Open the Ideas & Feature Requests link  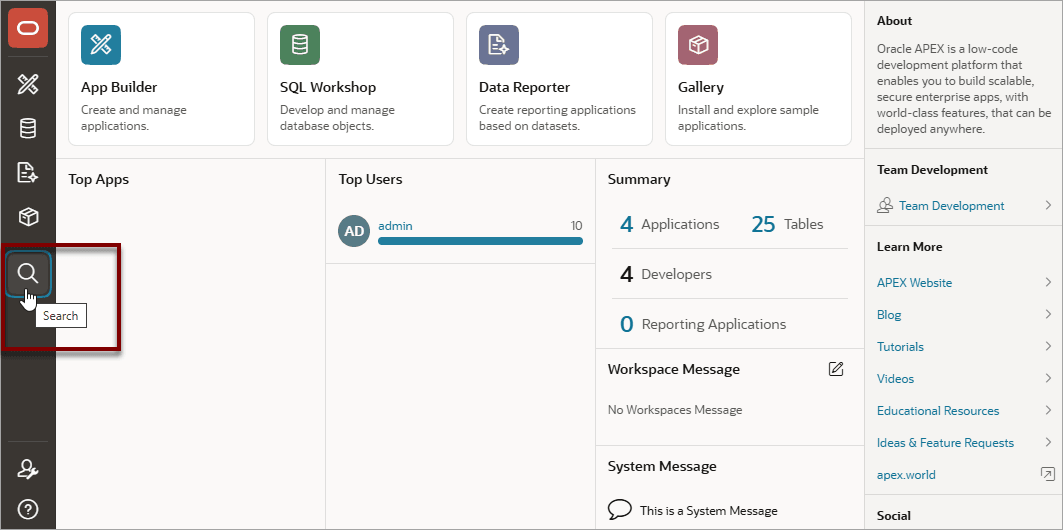(x=946, y=443)
